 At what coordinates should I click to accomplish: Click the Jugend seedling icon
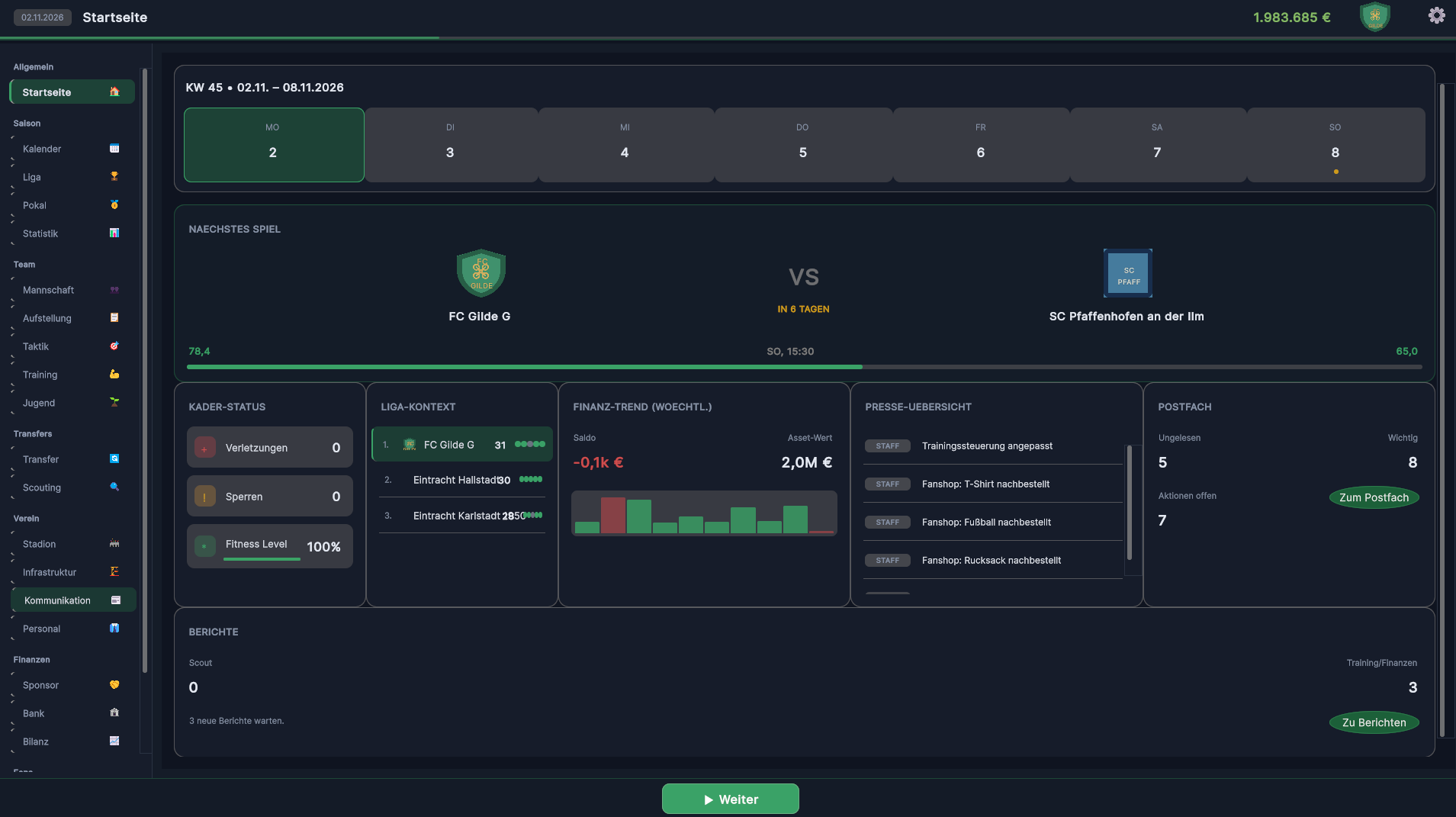point(114,402)
